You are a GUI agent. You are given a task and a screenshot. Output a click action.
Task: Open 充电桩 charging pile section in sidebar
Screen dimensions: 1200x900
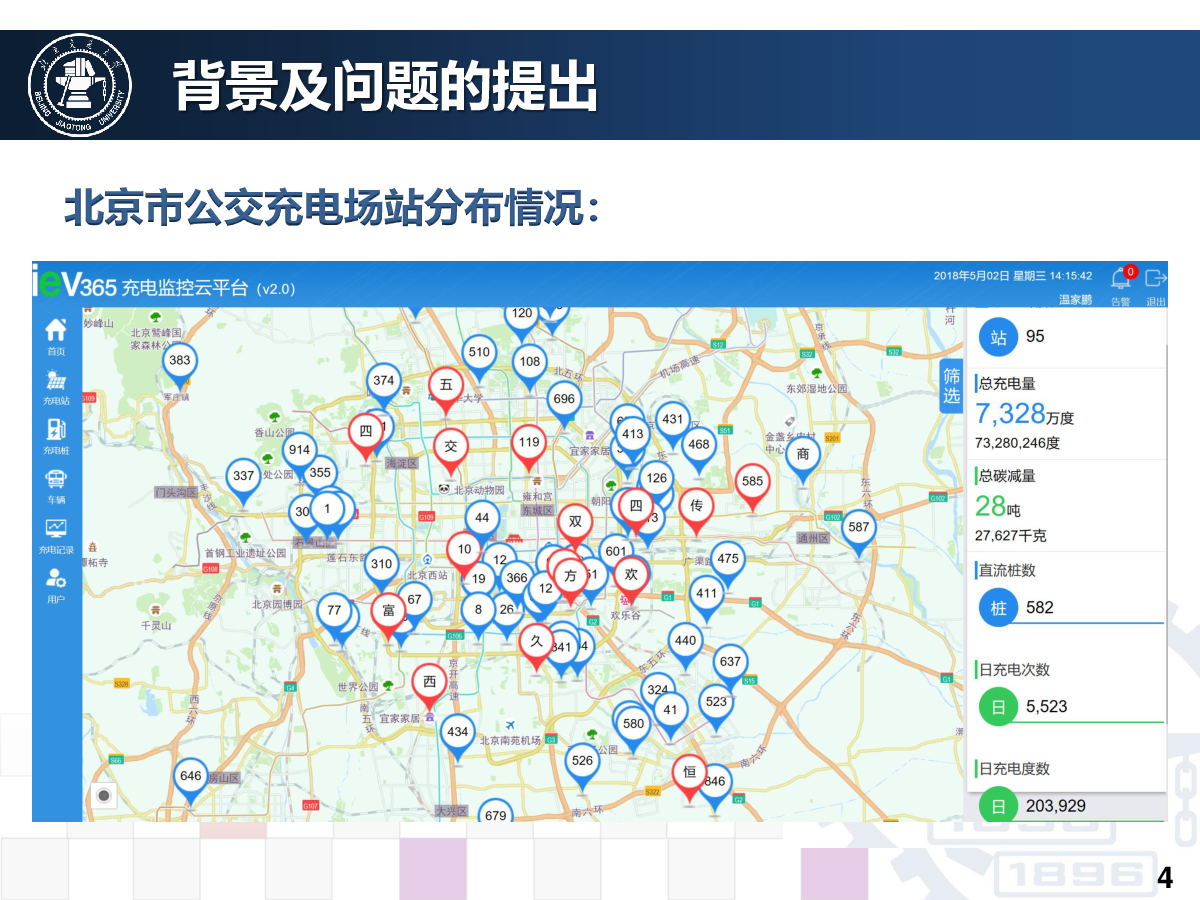[56, 436]
